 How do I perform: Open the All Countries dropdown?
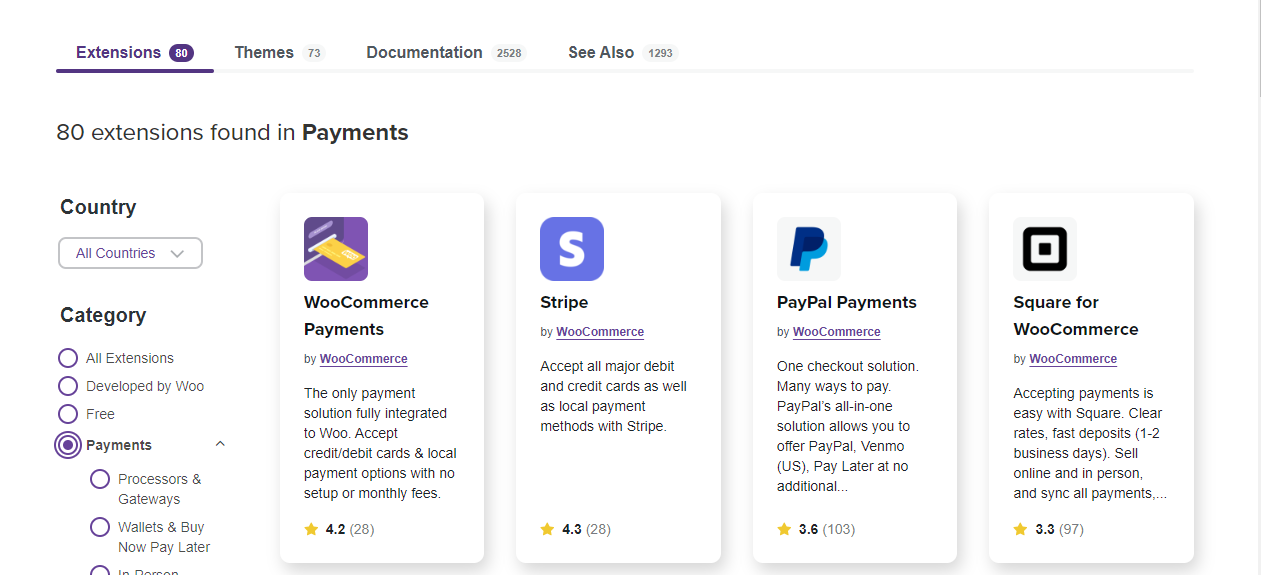click(x=130, y=253)
